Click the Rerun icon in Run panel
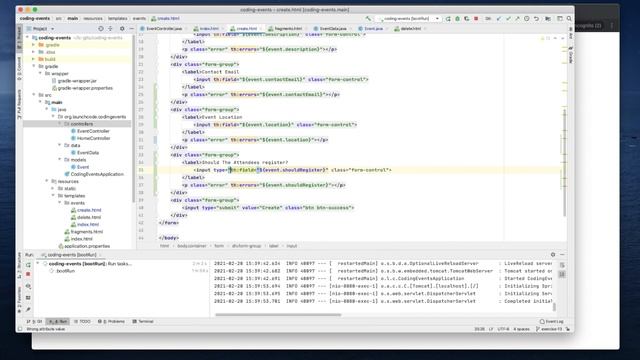 (x=28, y=265)
